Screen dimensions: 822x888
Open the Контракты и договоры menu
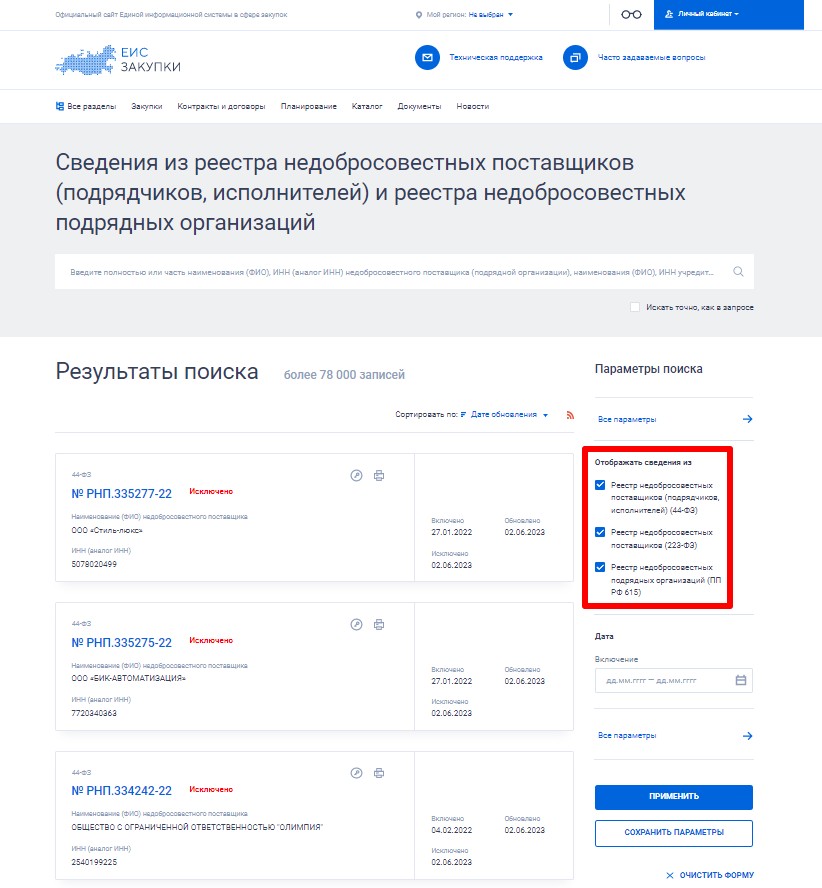click(x=221, y=106)
